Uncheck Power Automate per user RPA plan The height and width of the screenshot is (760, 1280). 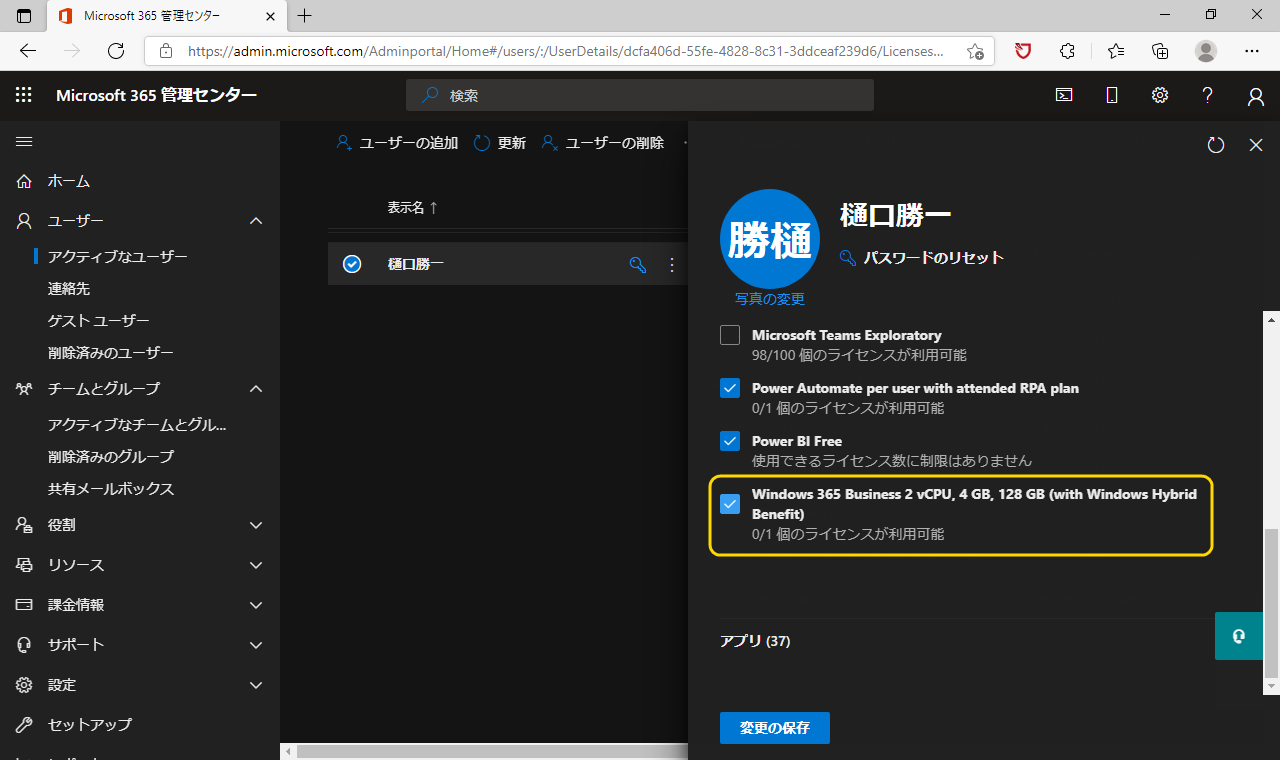(730, 388)
